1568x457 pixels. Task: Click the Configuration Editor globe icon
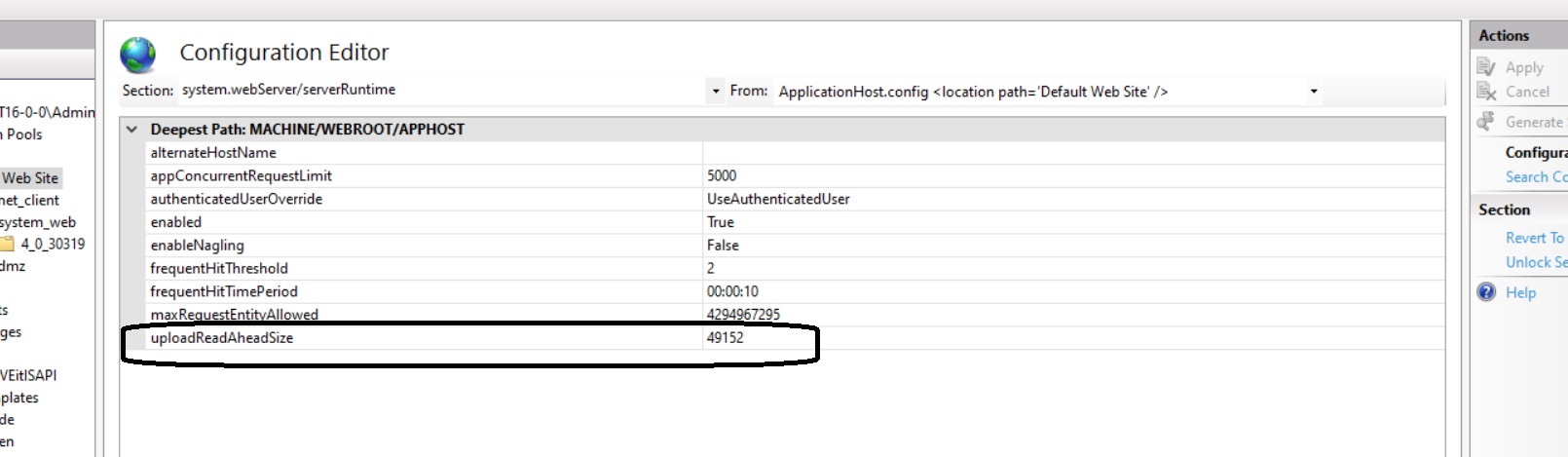(x=138, y=55)
